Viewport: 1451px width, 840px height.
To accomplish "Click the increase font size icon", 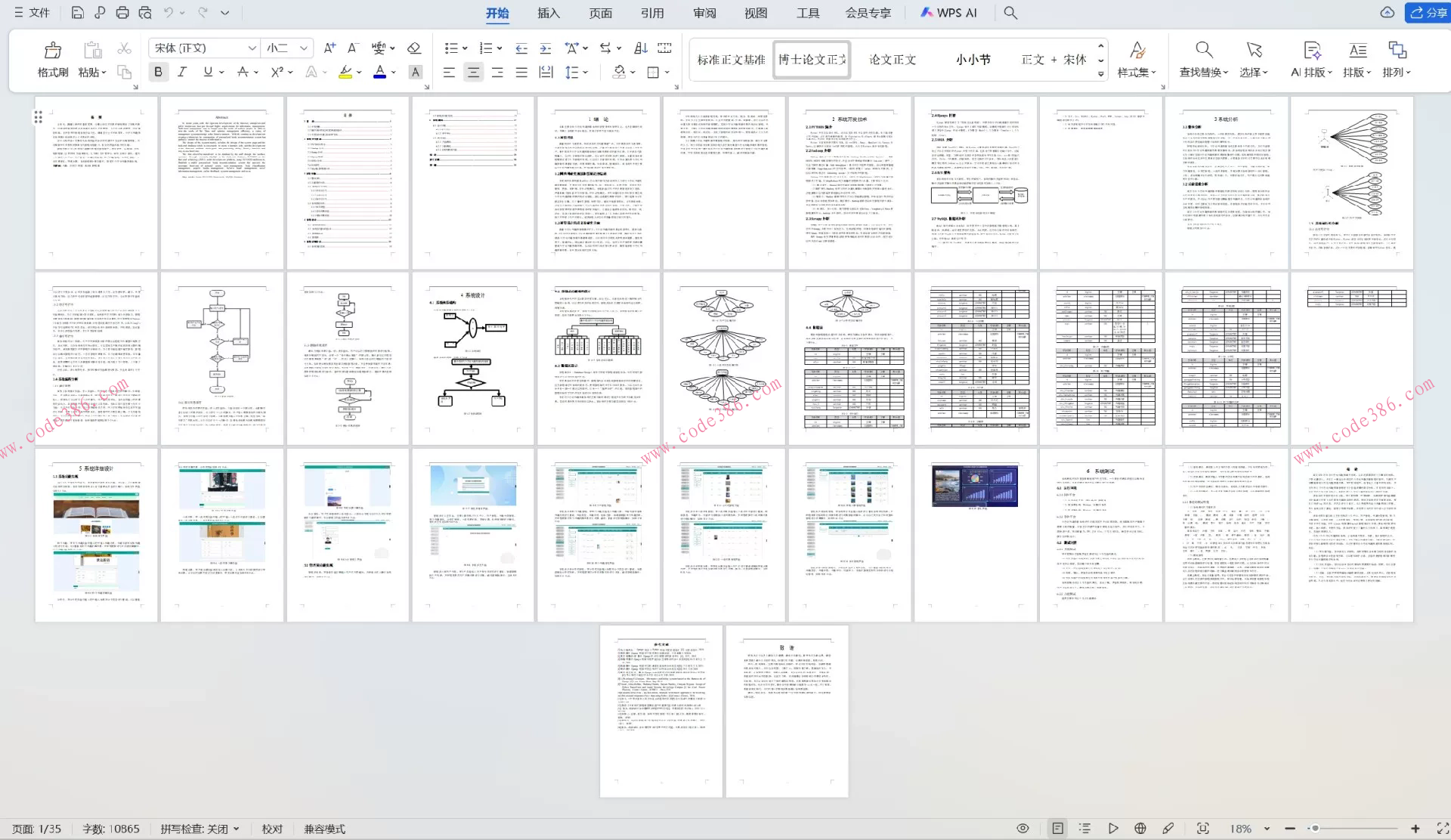I will point(329,48).
